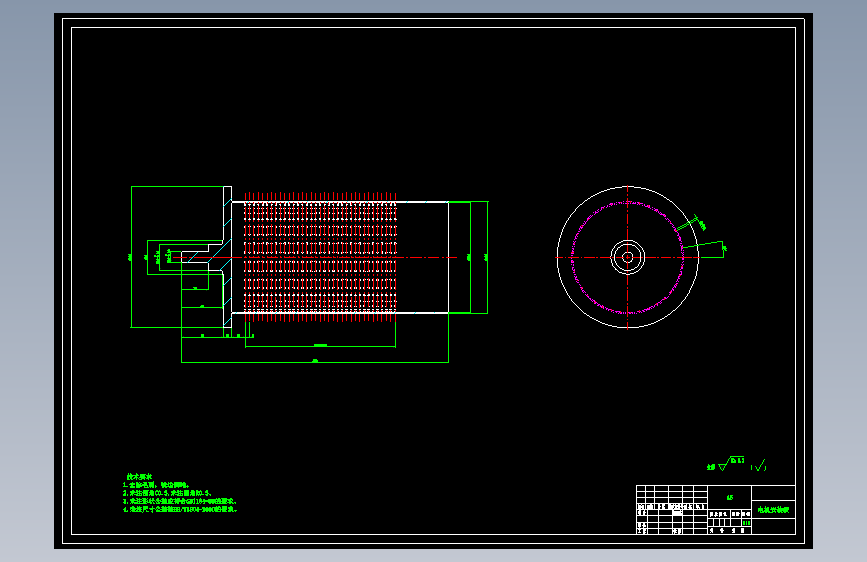Select the small green scale text in the title block

pyautogui.click(x=746, y=523)
